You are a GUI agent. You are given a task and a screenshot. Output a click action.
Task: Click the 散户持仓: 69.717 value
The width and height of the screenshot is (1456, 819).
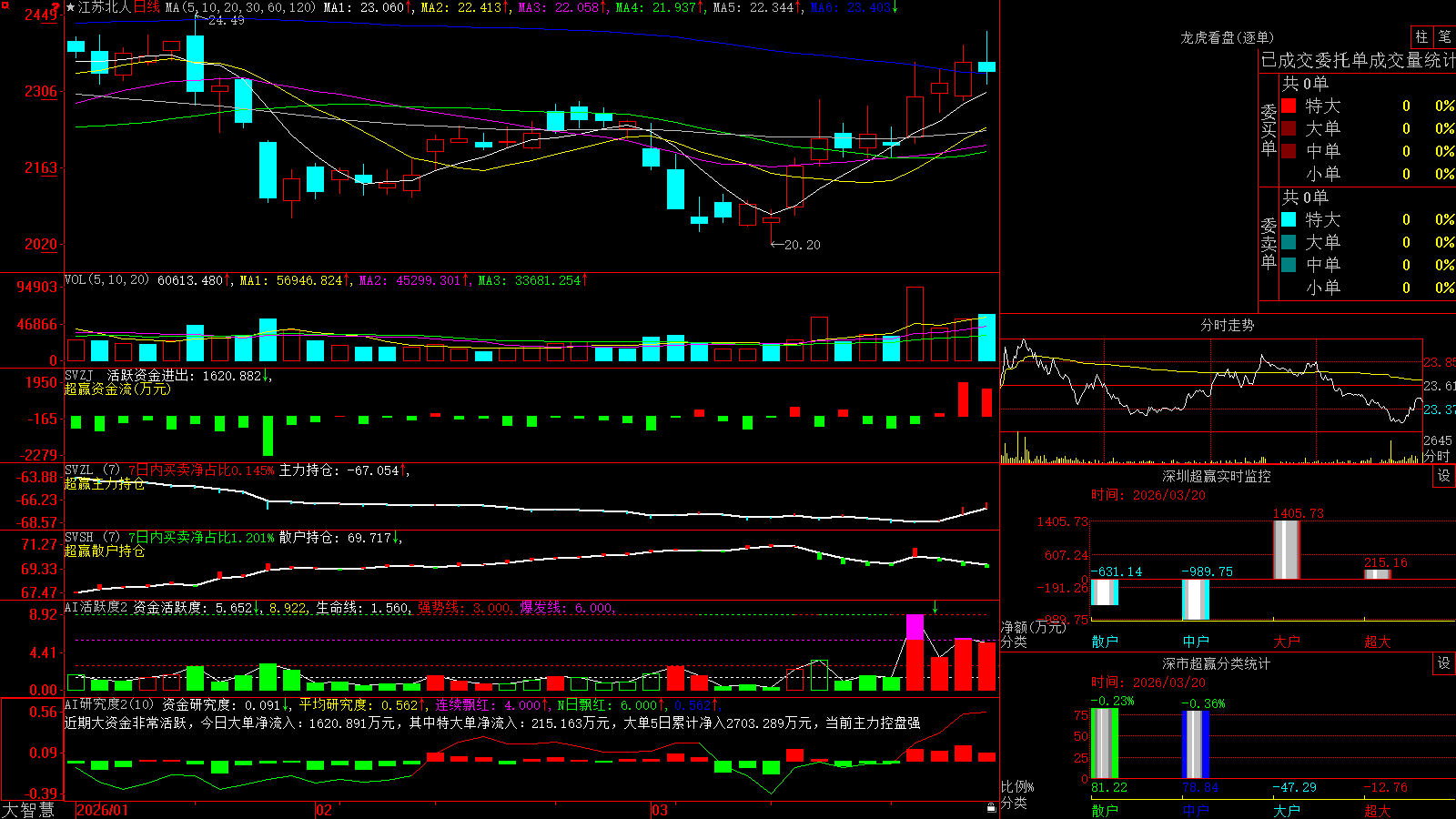[336, 538]
